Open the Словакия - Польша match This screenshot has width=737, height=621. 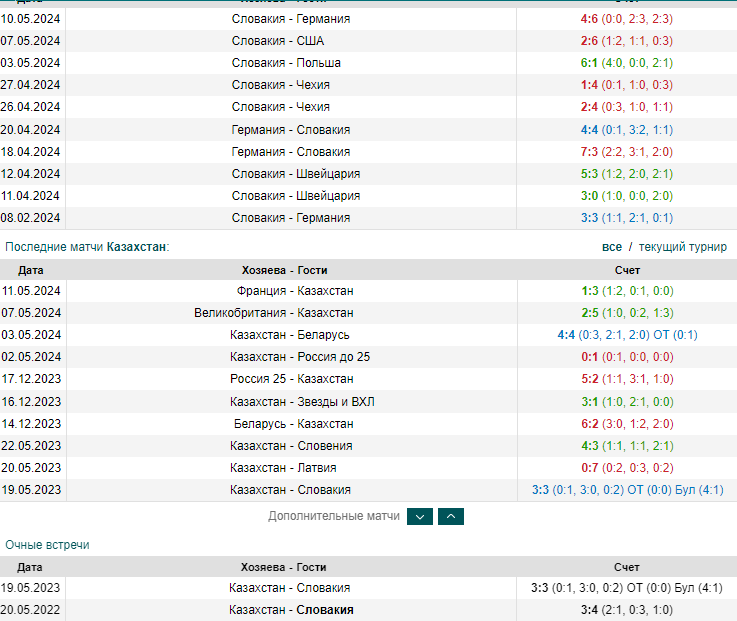tap(286, 63)
